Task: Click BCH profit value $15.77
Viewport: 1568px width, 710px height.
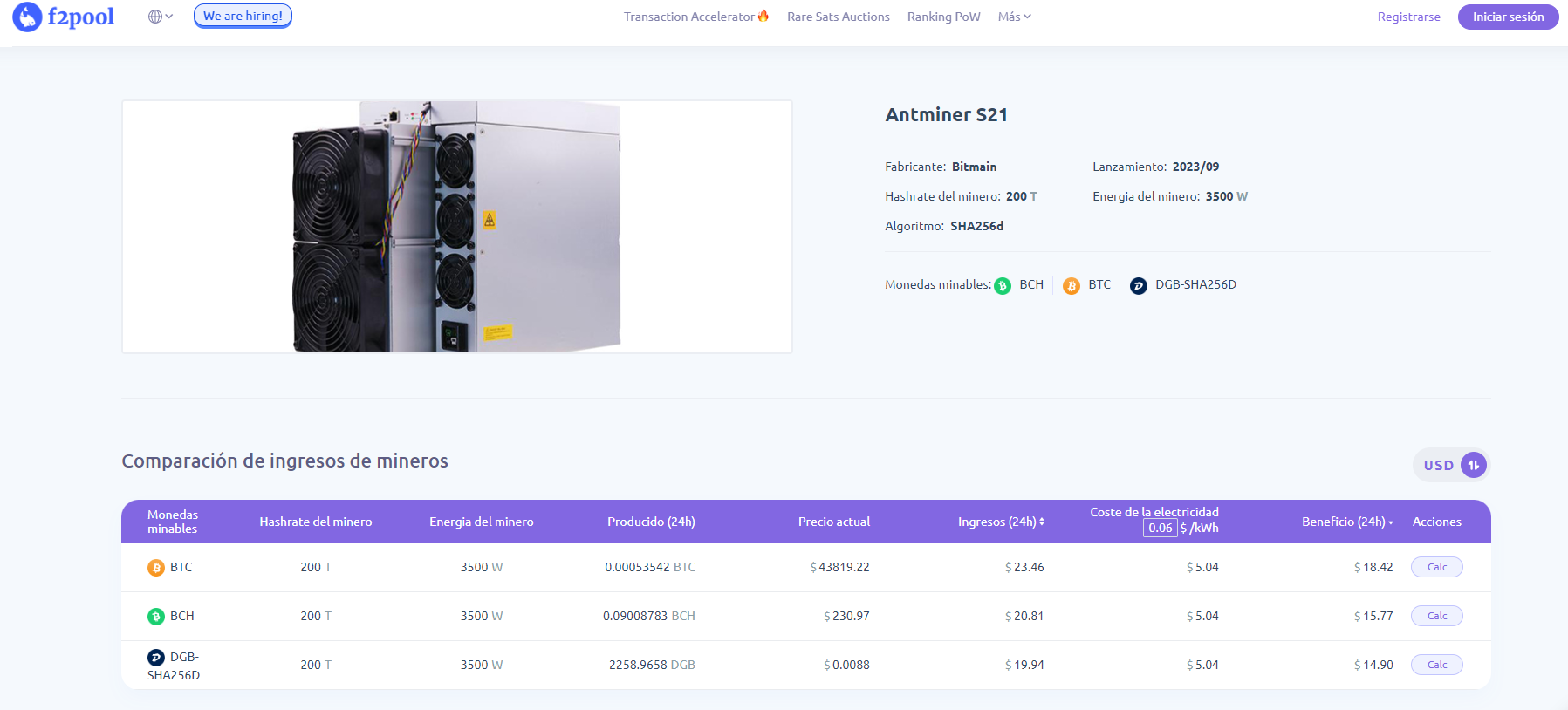Action: 1373,616
